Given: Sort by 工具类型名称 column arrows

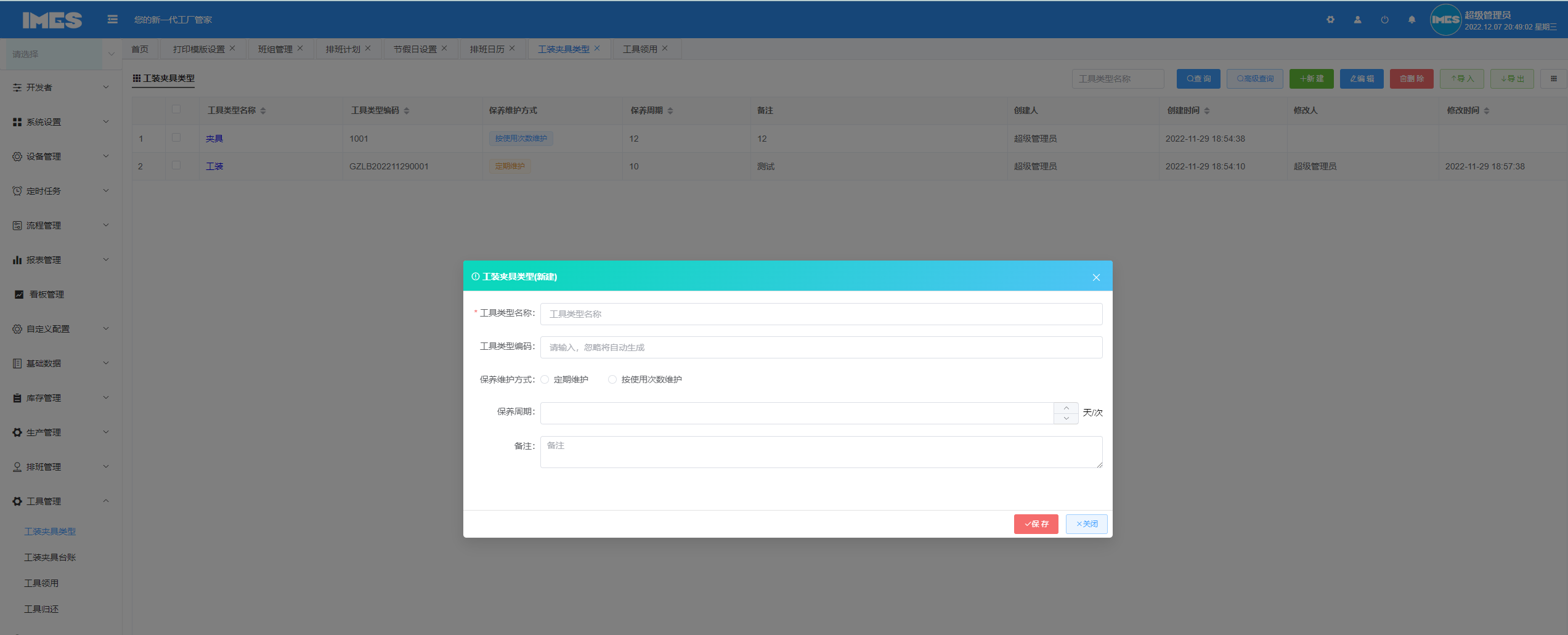Looking at the screenshot, I should 263,111.
